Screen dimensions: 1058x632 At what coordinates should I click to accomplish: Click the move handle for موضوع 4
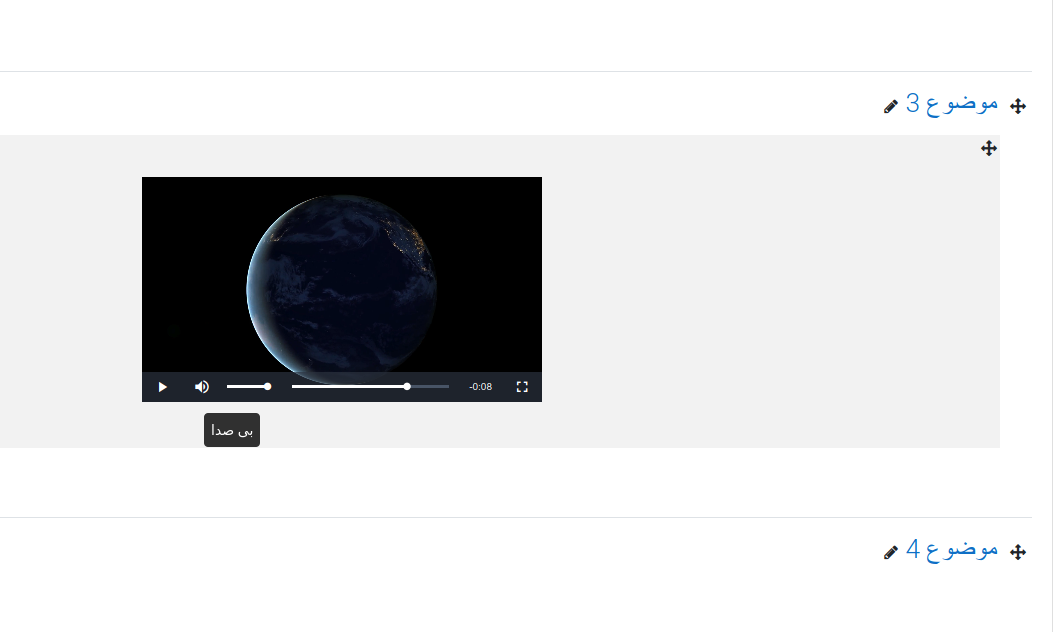[1018, 552]
